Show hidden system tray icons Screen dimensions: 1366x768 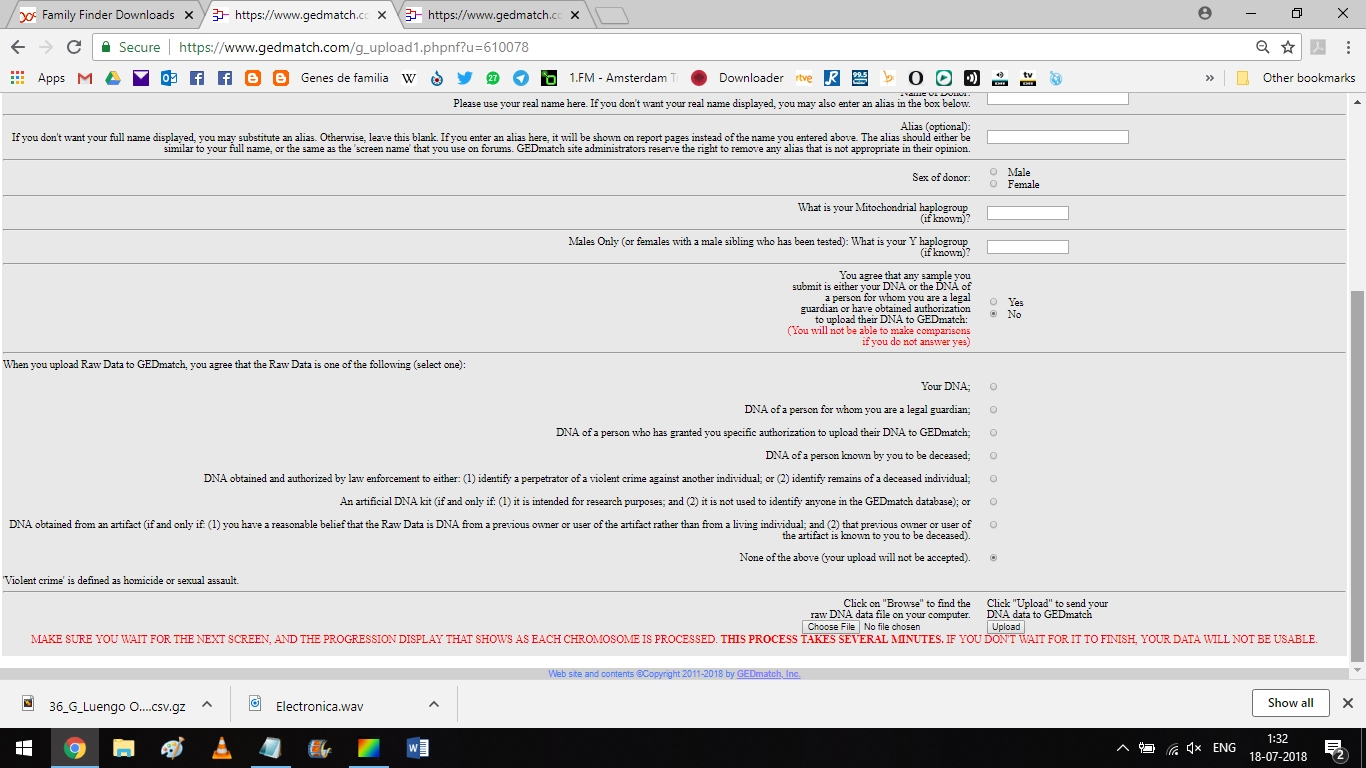click(1122, 747)
